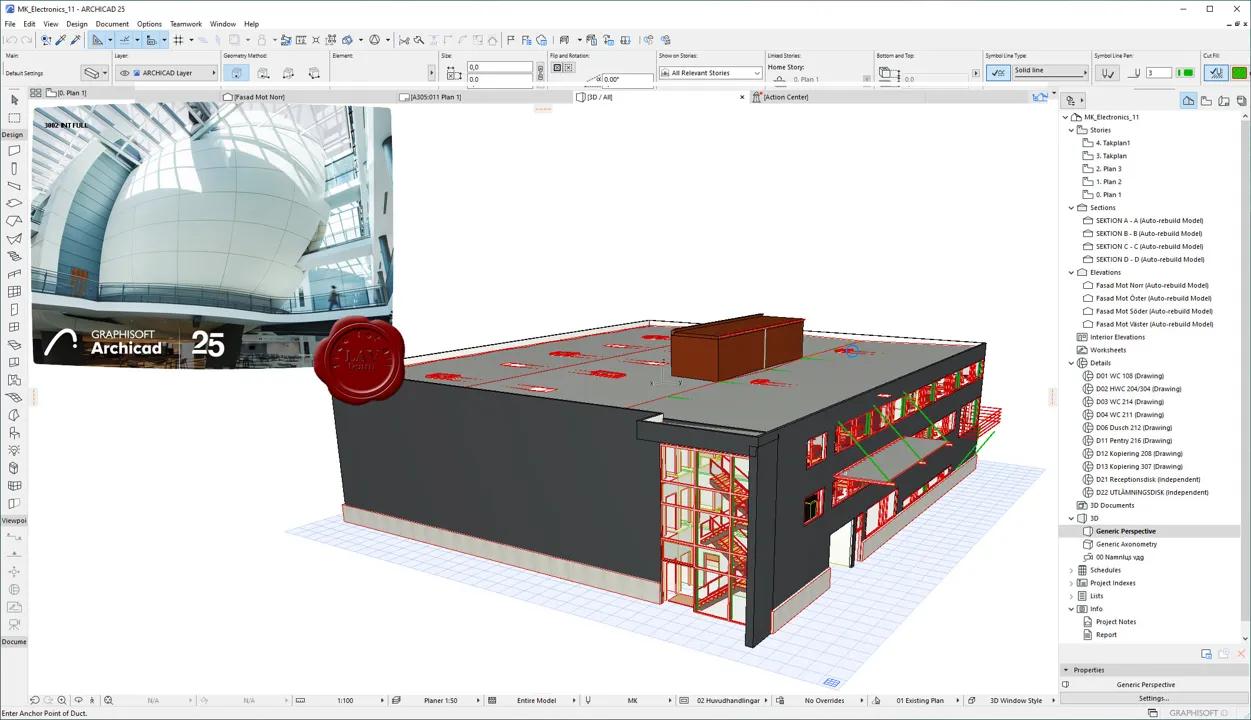The image size is (1251, 720).
Task: Collapse the Sections folder in Navigator
Action: click(x=1071, y=208)
